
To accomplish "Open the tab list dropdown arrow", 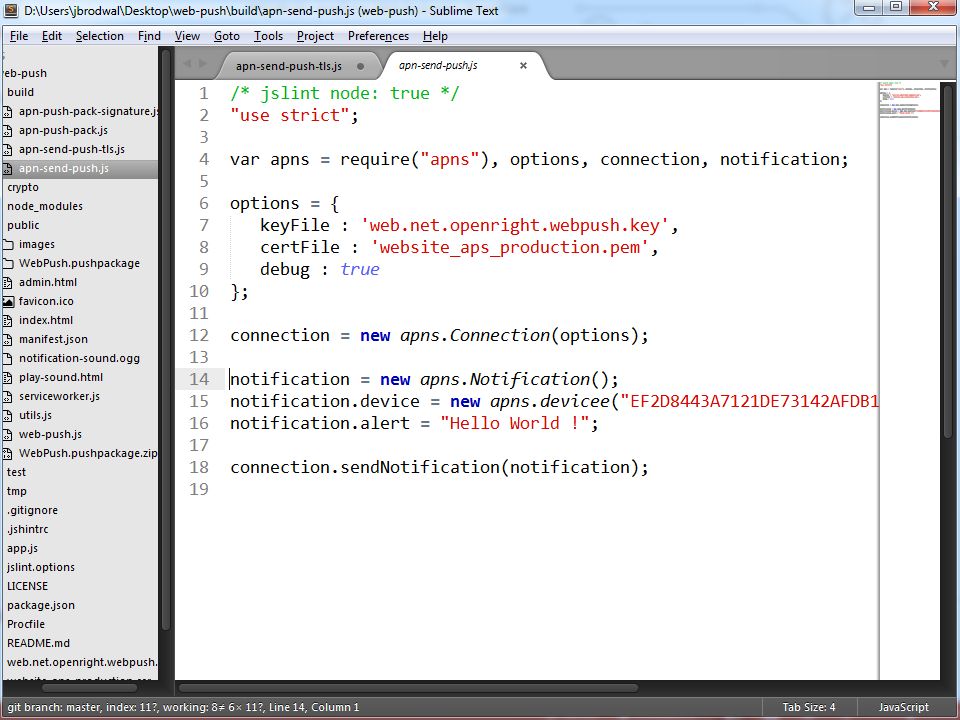I will (x=943, y=64).
